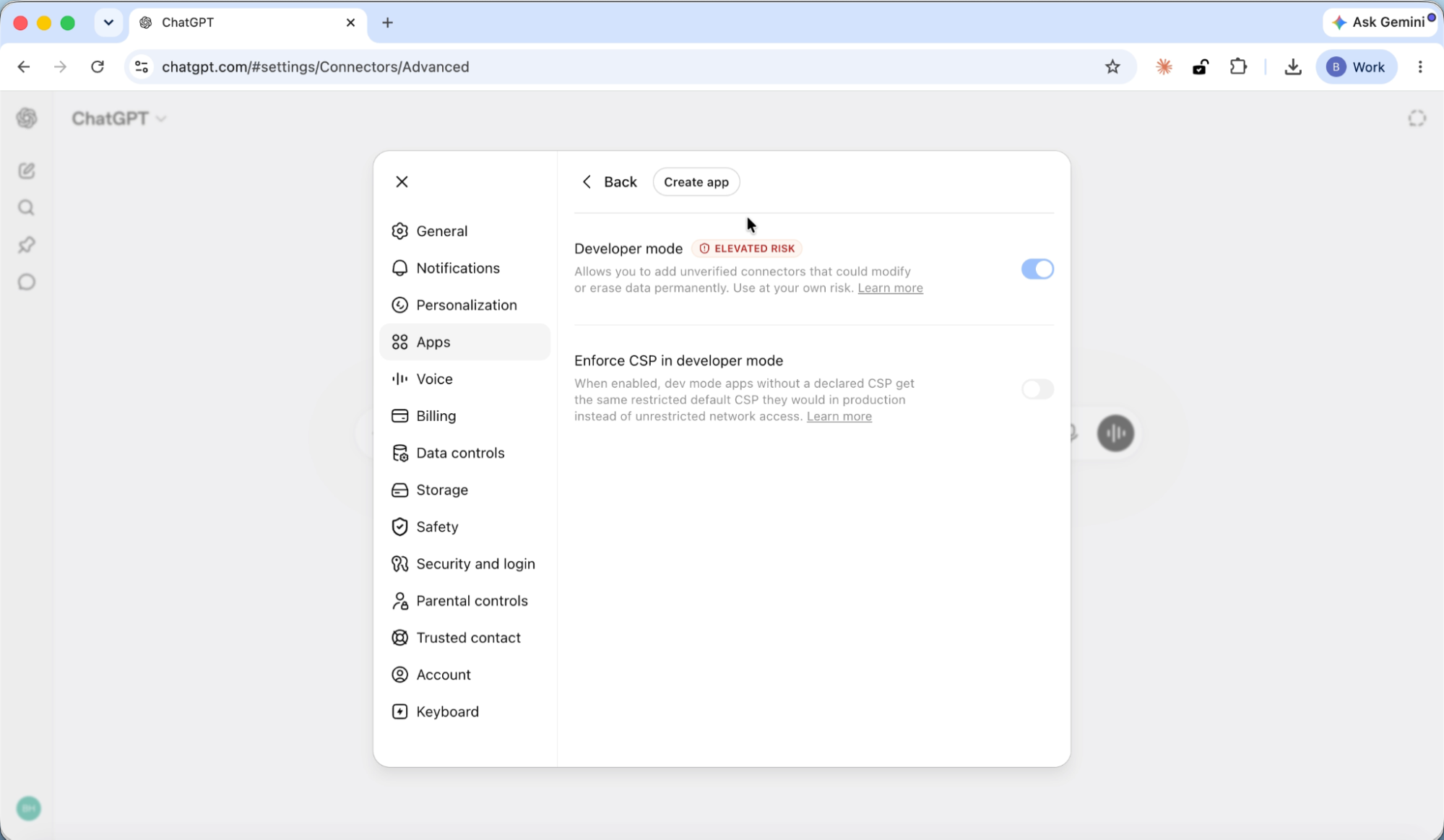1444x840 pixels.
Task: Open the padlock extension icon
Action: (x=1201, y=67)
